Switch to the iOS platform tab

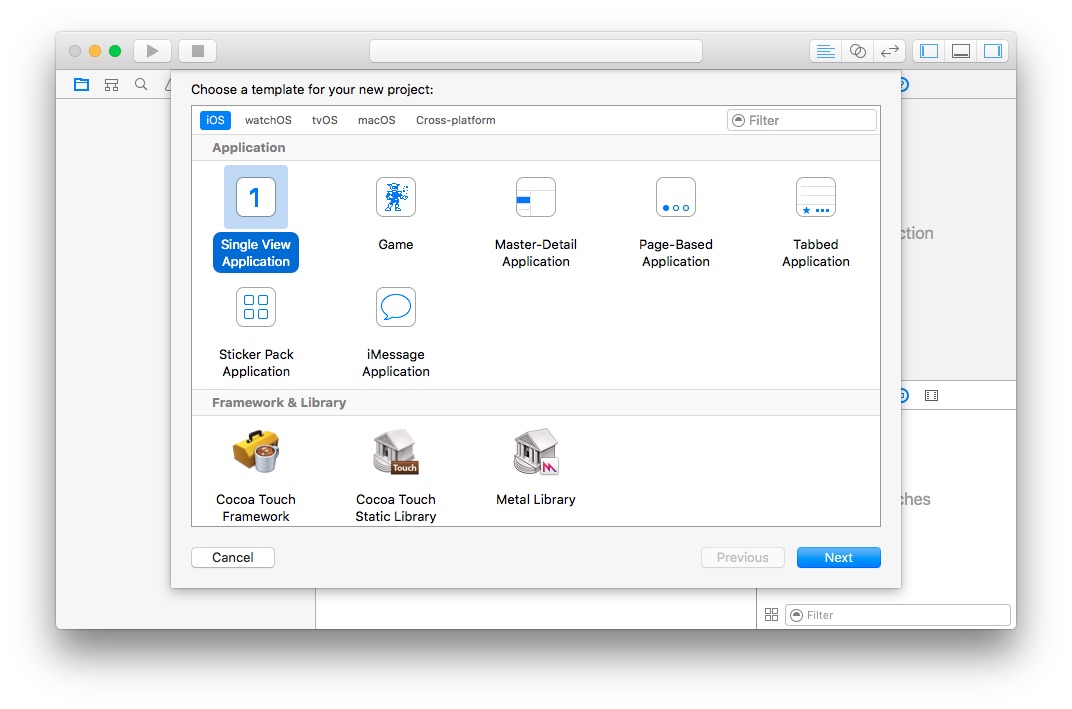215,120
